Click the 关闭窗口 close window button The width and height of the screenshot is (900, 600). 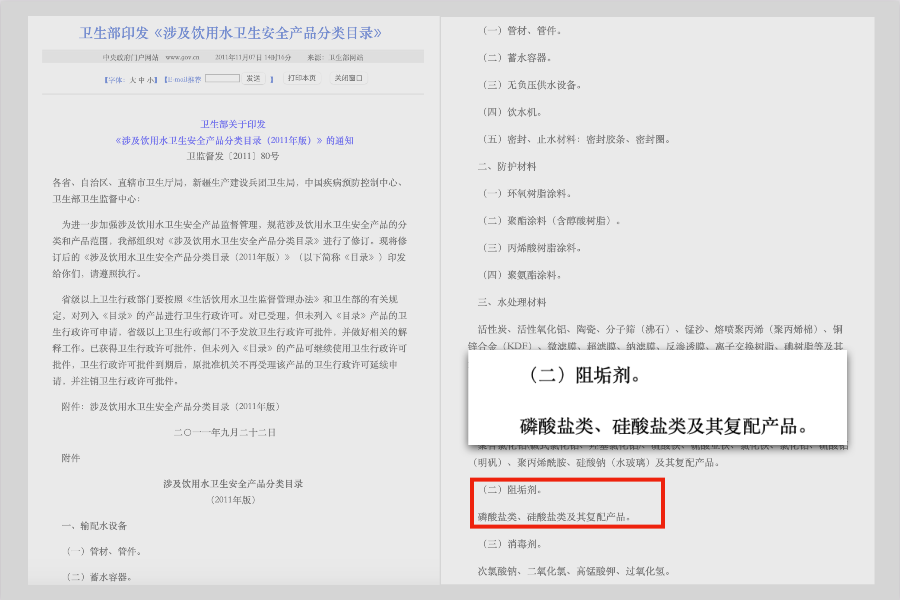pos(348,78)
